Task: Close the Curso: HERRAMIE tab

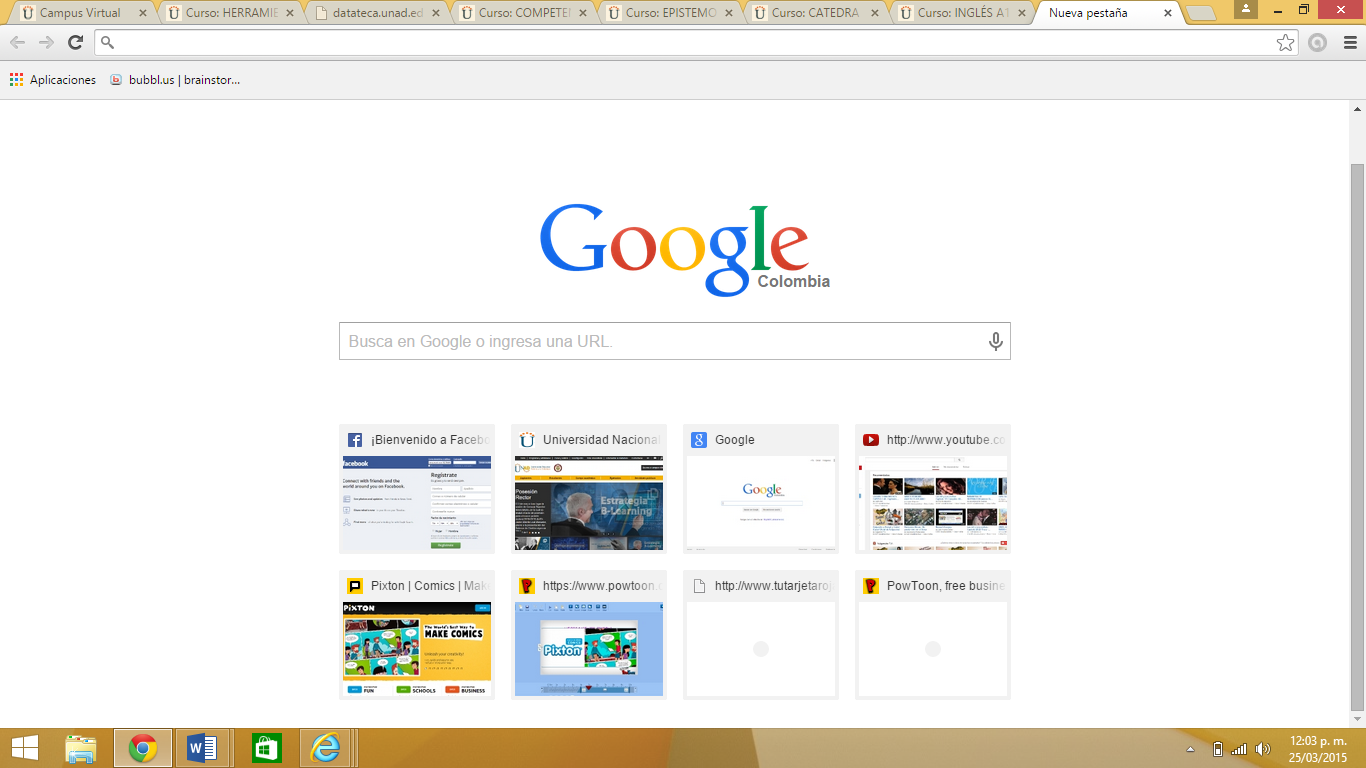Action: pos(288,13)
